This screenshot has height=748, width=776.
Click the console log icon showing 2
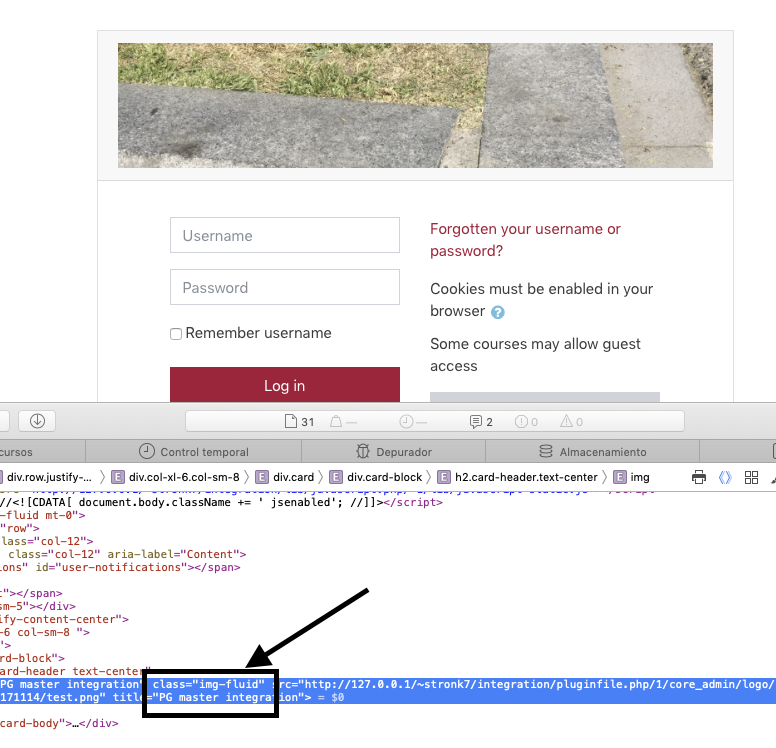(x=475, y=422)
